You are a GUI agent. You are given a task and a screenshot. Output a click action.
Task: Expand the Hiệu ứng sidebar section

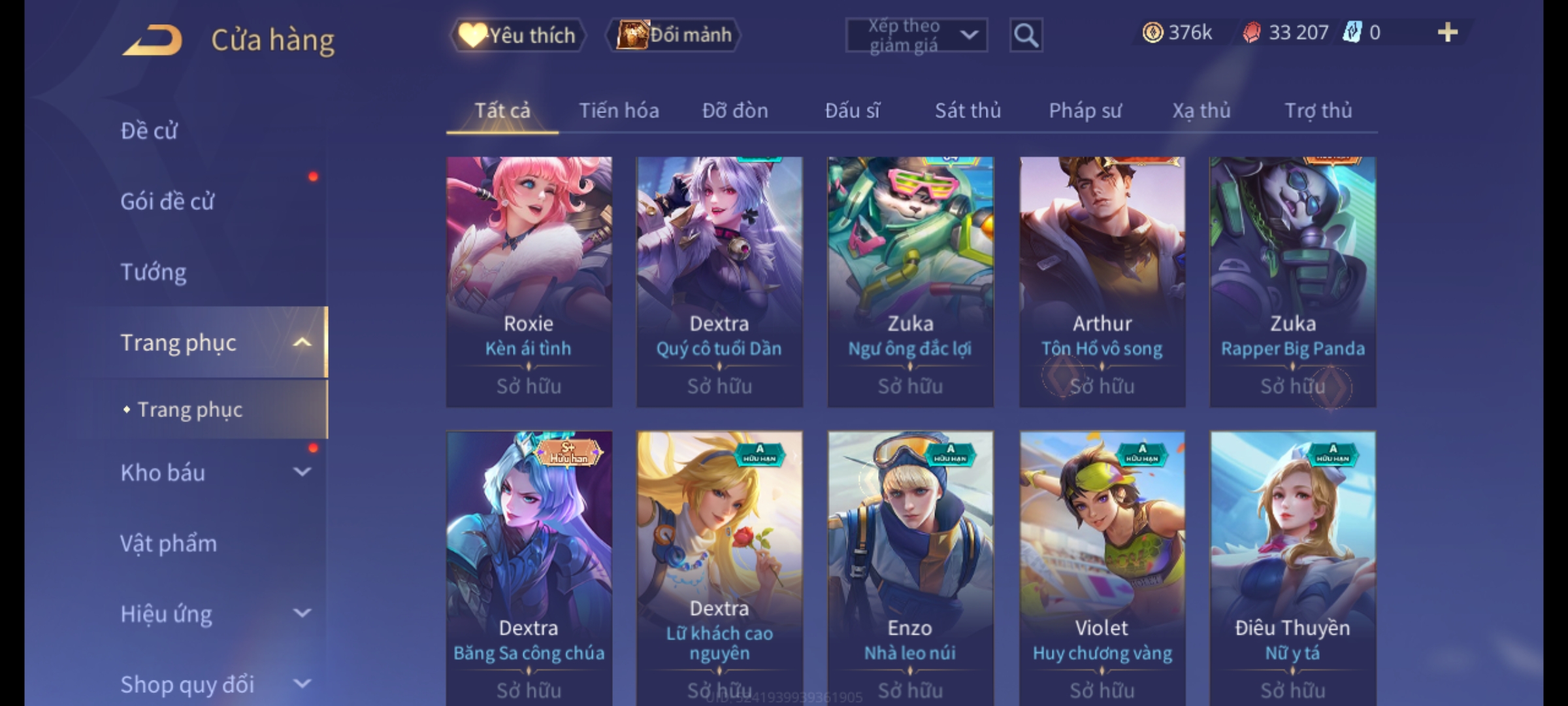302,613
